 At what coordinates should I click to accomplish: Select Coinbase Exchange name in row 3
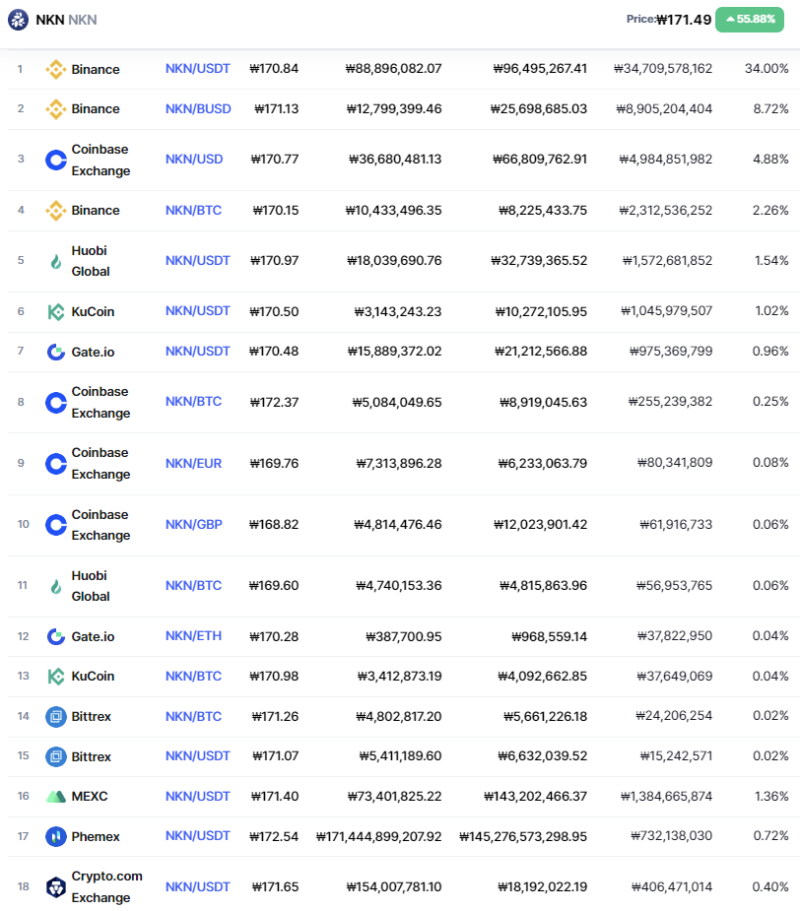[x=101, y=160]
